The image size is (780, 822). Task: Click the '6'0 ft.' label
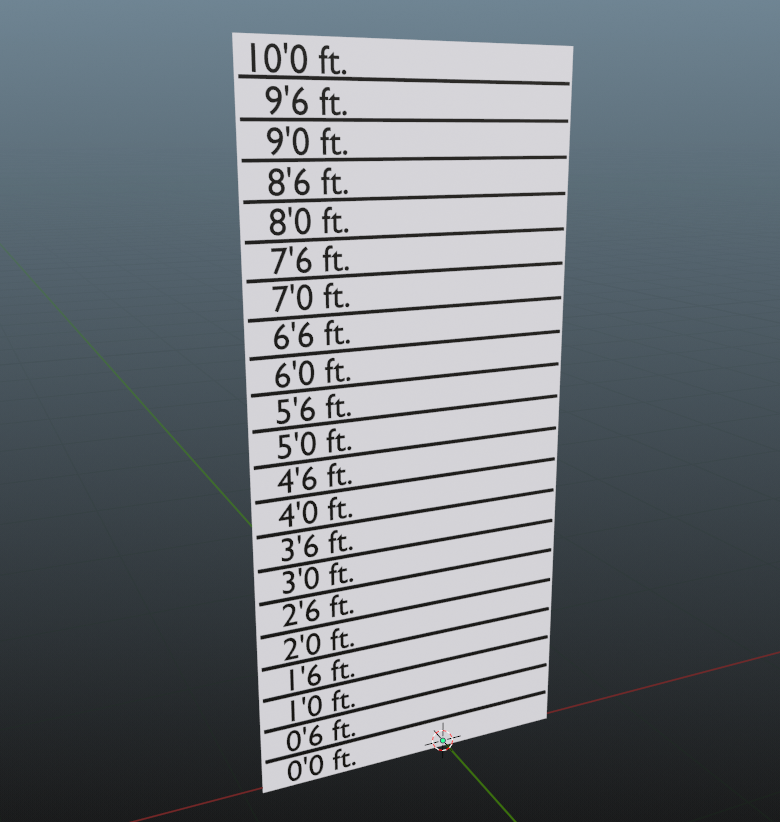(x=313, y=372)
